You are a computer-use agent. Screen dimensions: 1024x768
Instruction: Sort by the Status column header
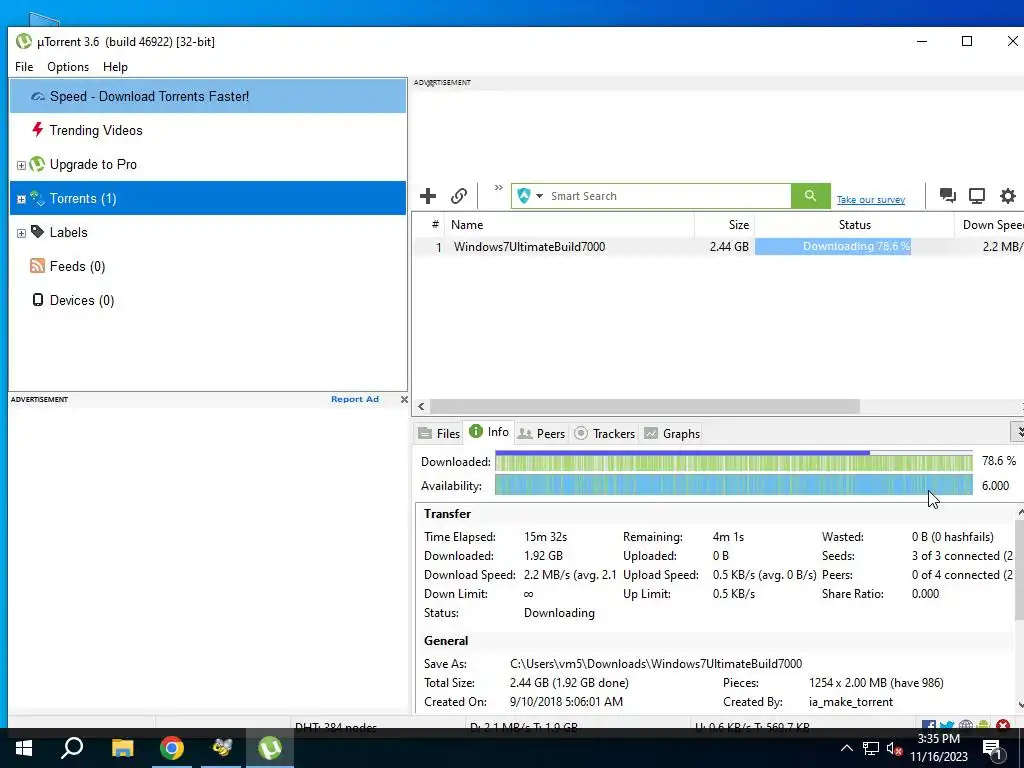tap(854, 225)
